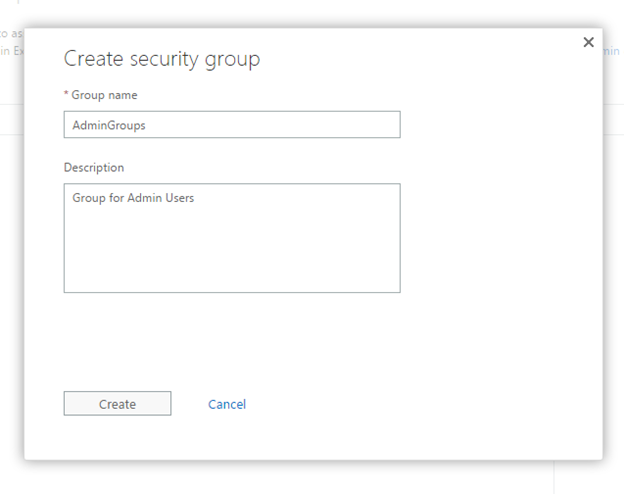
Task: Focus the Group name input field
Action: 232,125
